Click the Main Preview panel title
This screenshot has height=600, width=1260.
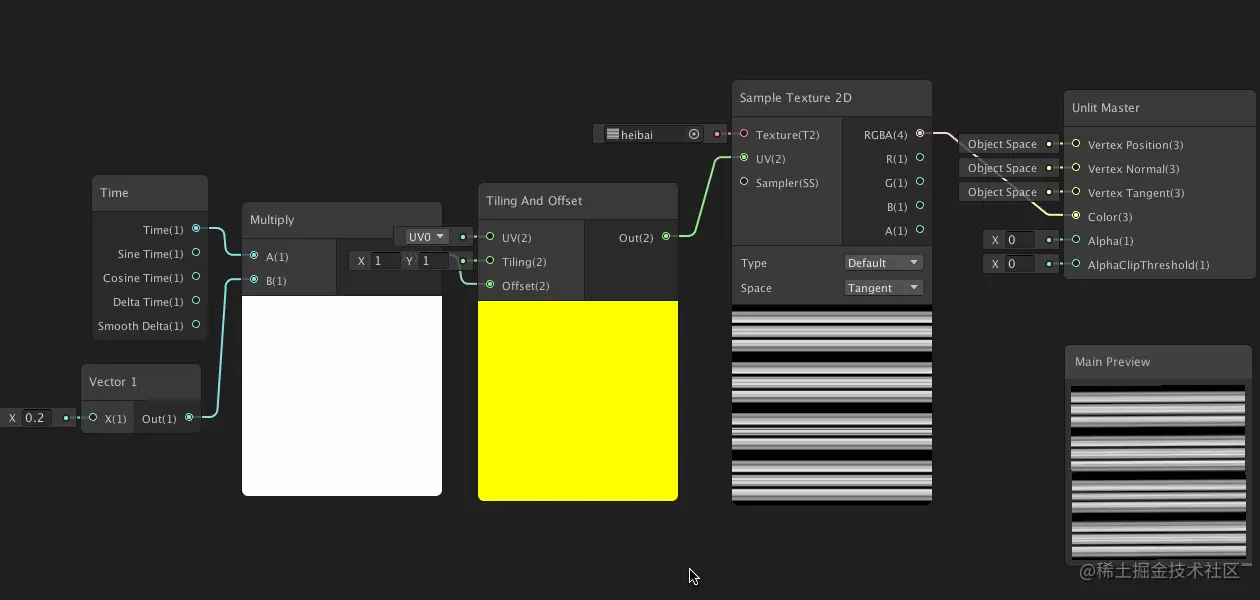pos(1112,362)
